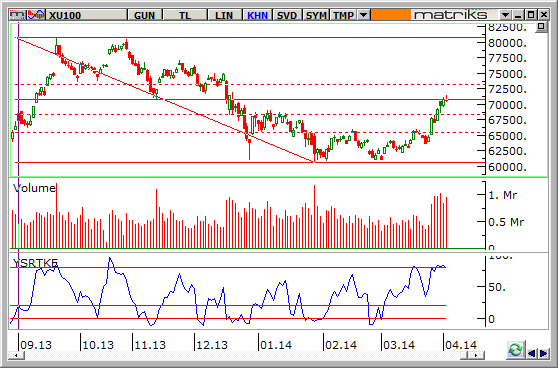Click the small square icon near 82500

click(x=541, y=27)
